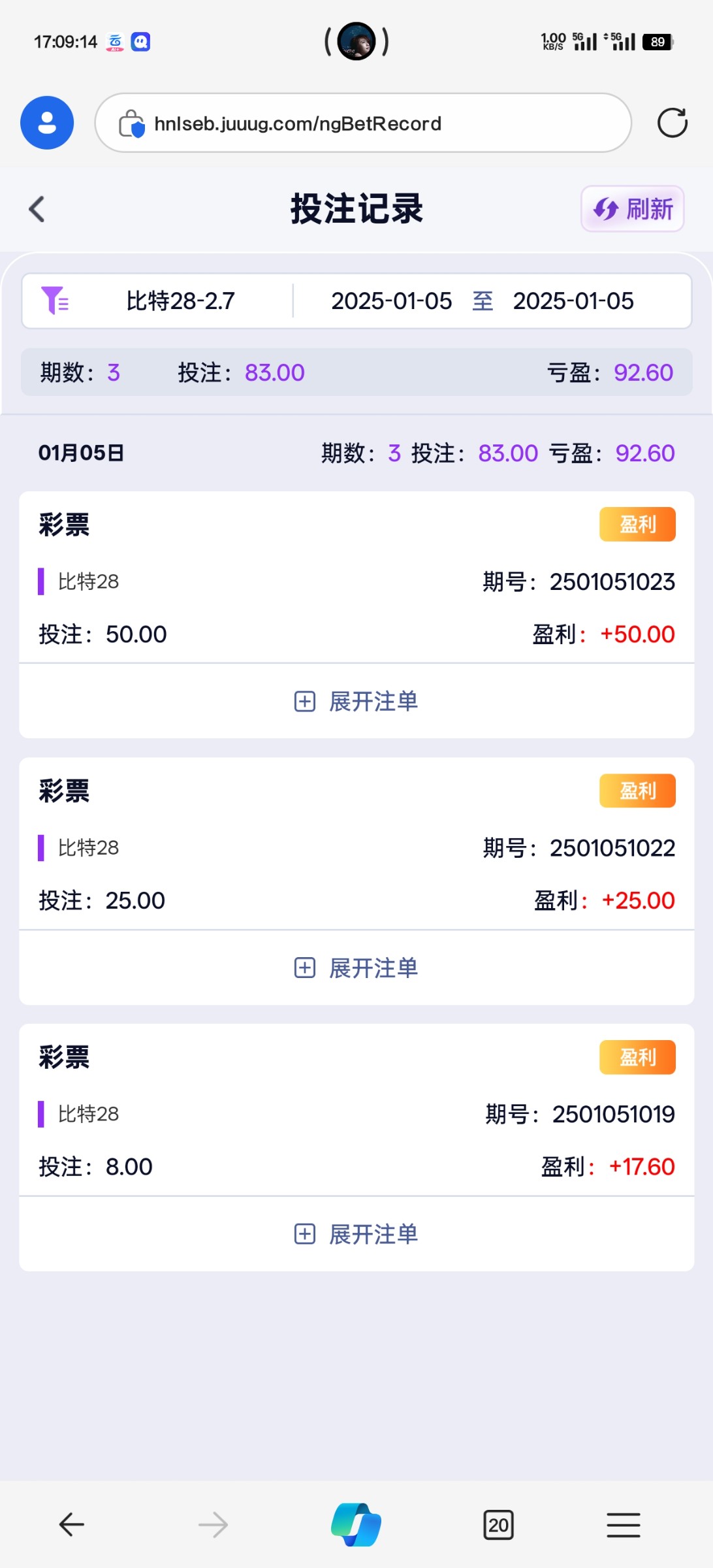Screen dimensions: 713x1568
Task: Open the purple filter icon
Action: 55,301
